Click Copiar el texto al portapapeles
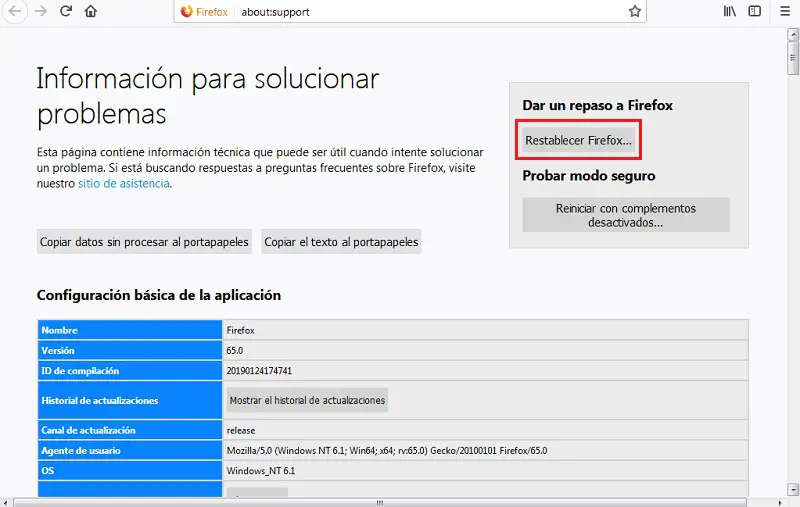 pos(341,242)
